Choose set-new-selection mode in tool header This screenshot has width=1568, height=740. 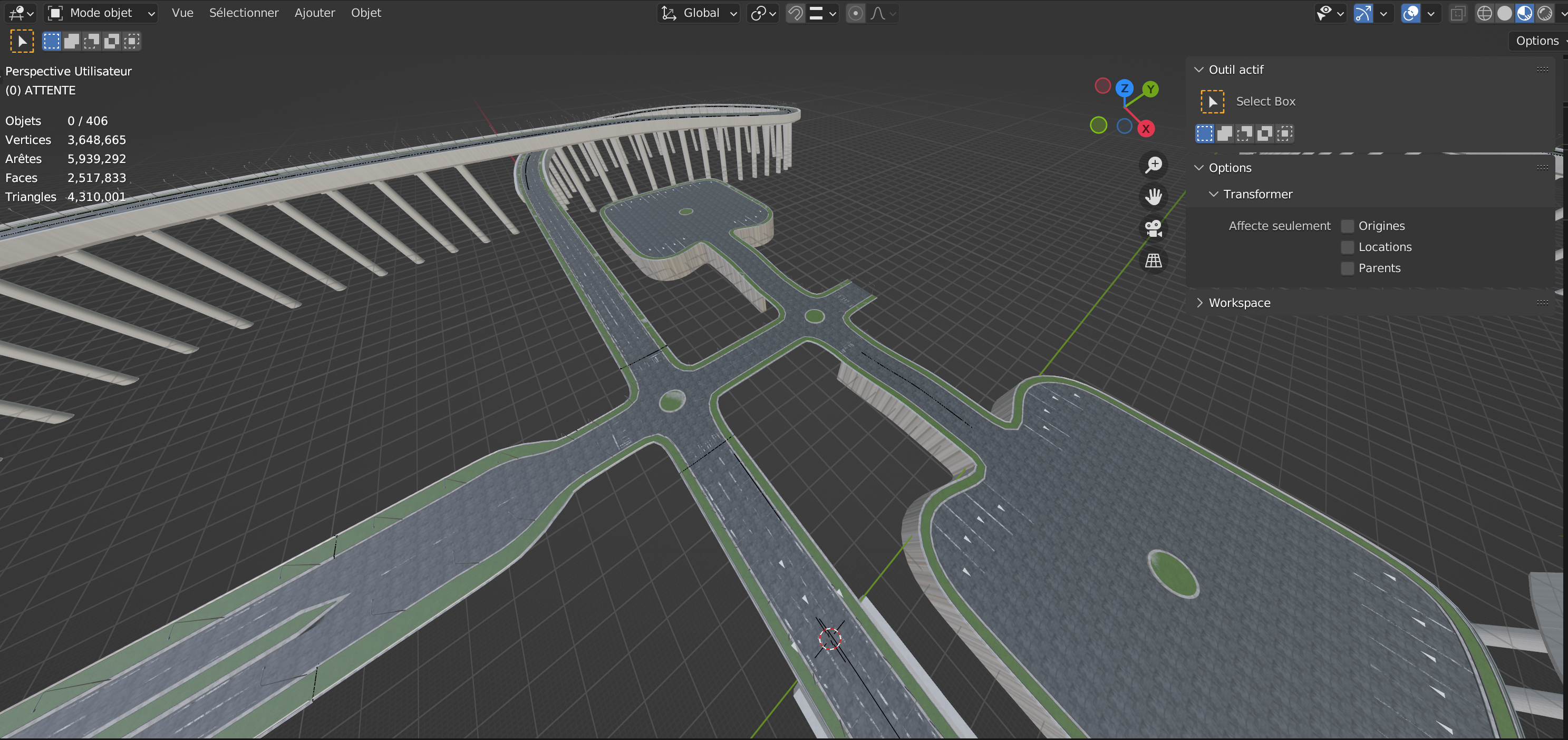click(52, 41)
